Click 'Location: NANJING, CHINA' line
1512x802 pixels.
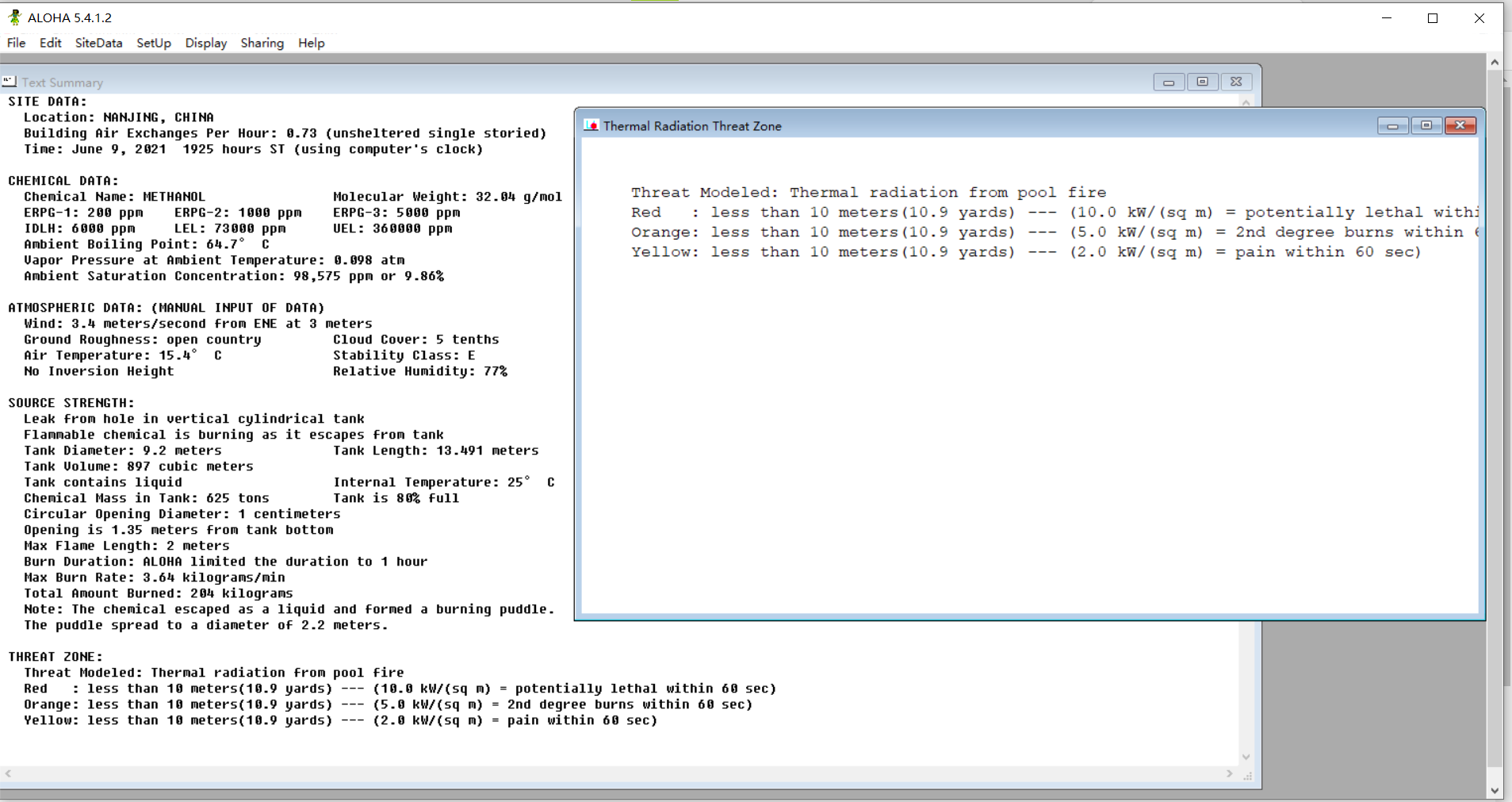click(x=119, y=117)
